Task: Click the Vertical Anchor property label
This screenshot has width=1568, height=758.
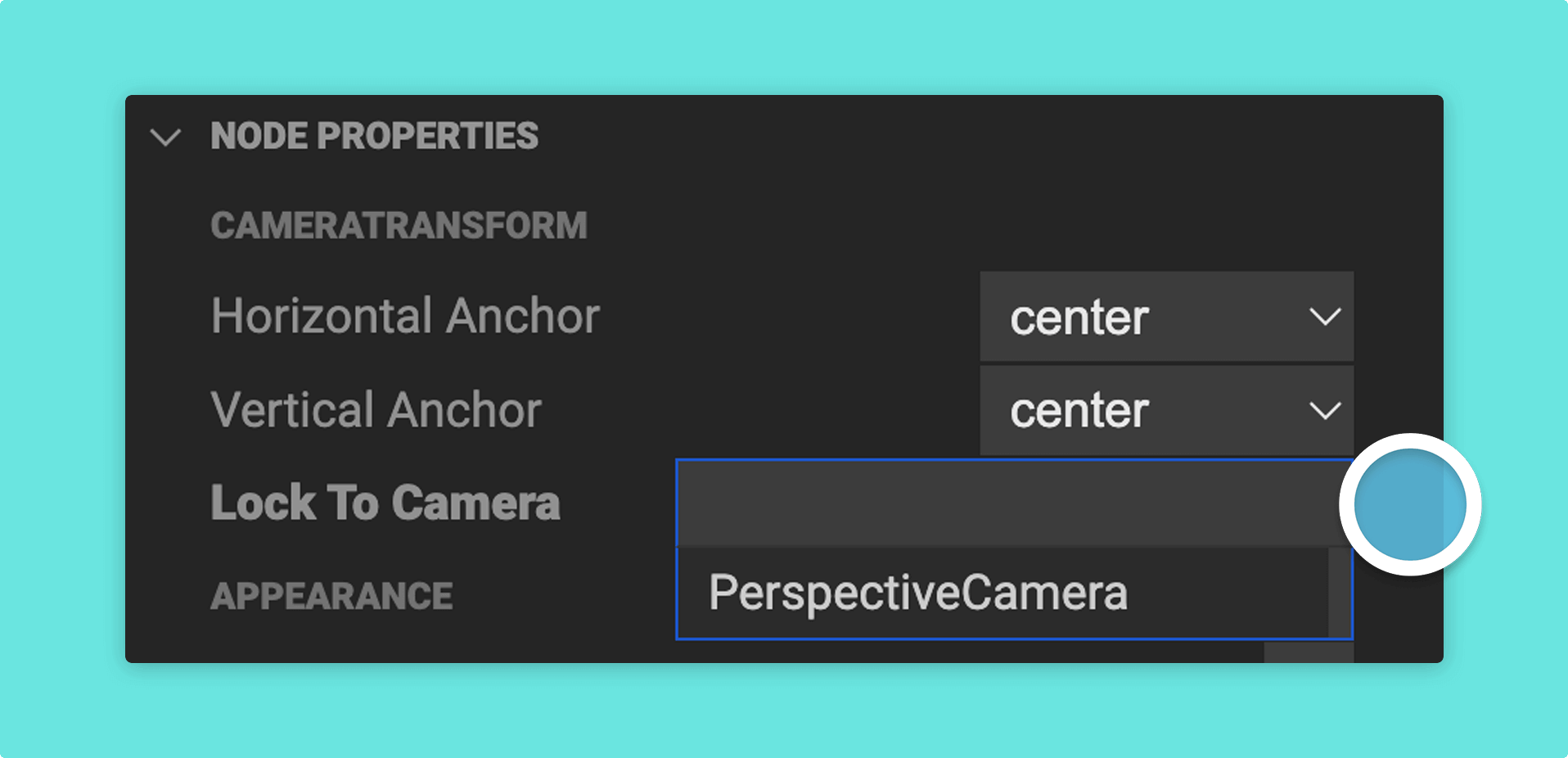Action: click(x=376, y=409)
